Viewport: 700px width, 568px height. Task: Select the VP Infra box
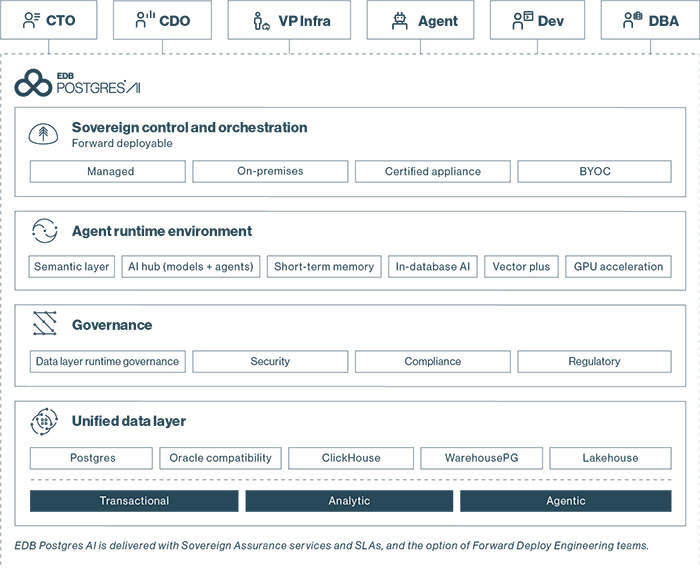(x=289, y=20)
